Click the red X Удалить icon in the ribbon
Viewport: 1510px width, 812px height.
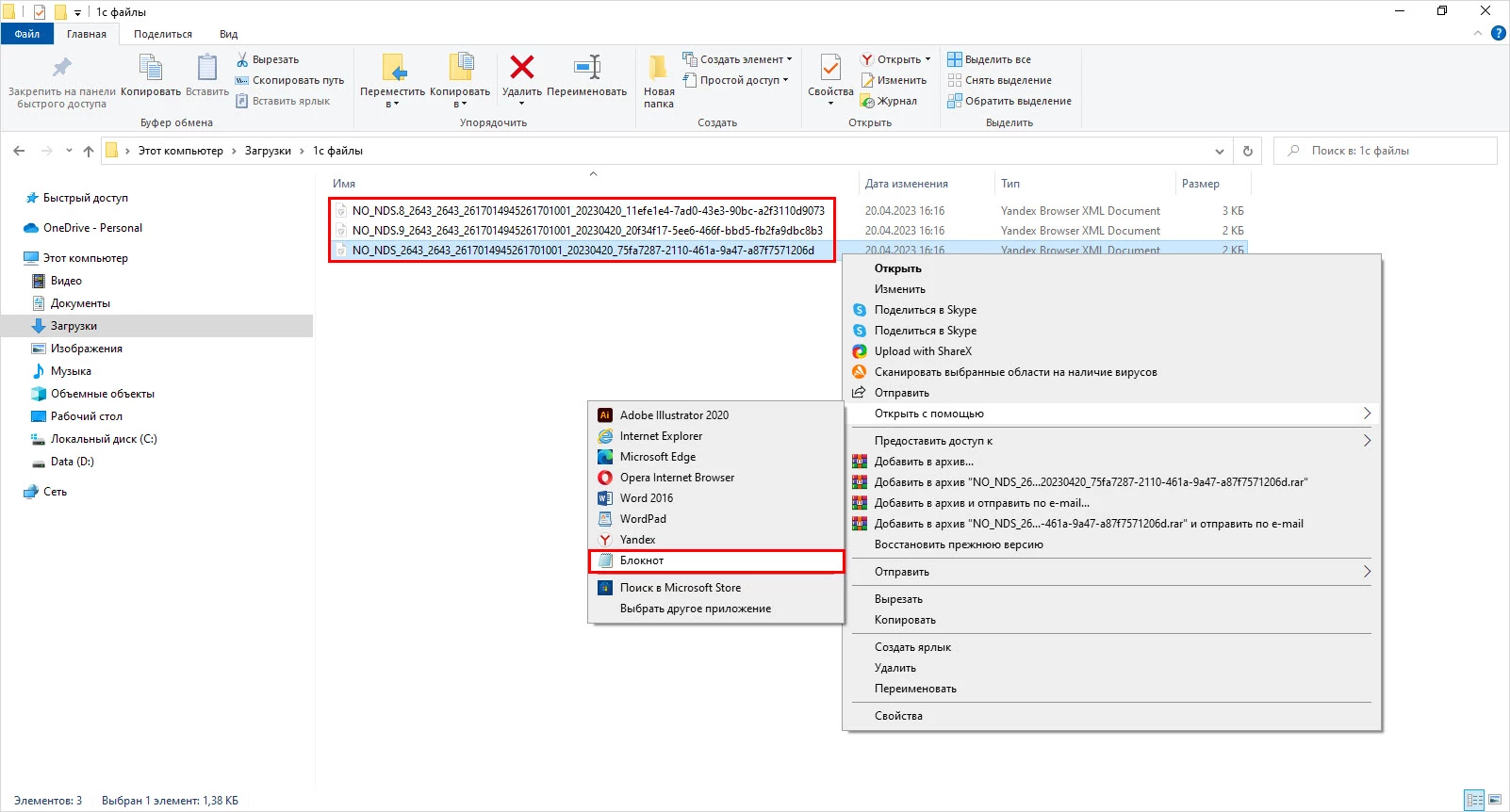522,67
